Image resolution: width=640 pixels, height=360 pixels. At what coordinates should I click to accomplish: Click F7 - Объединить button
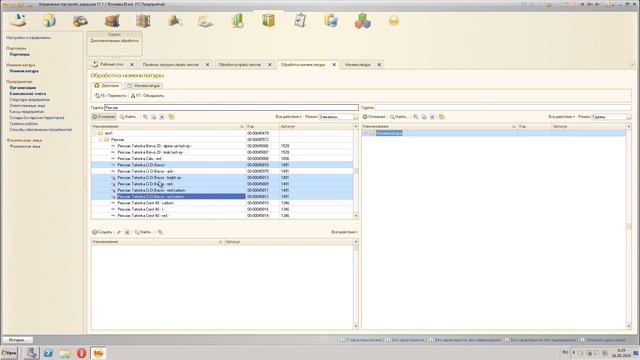pos(147,96)
